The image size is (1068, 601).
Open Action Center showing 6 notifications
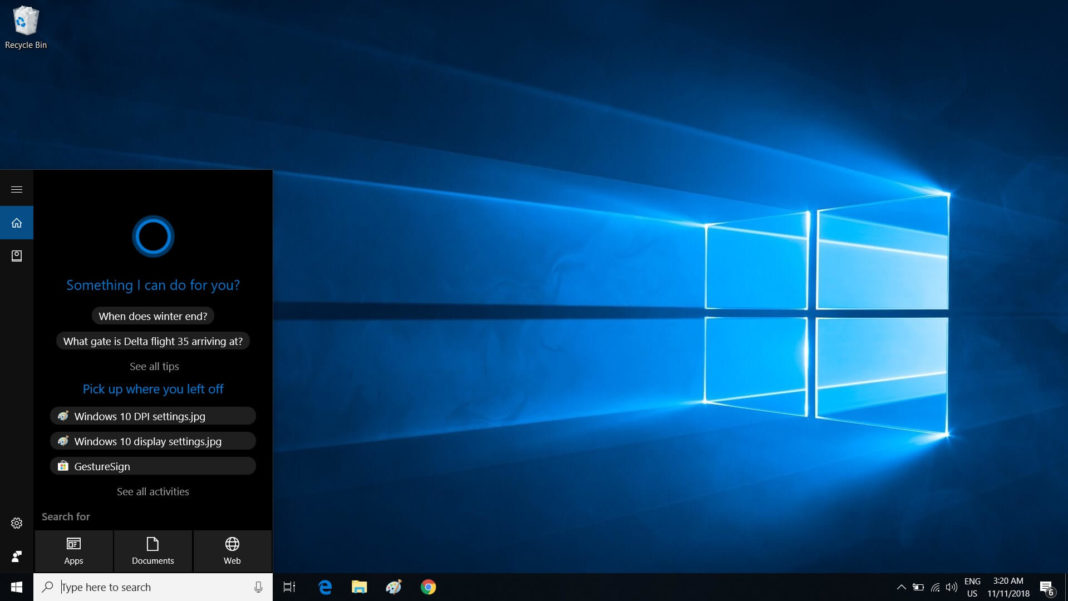point(1046,587)
